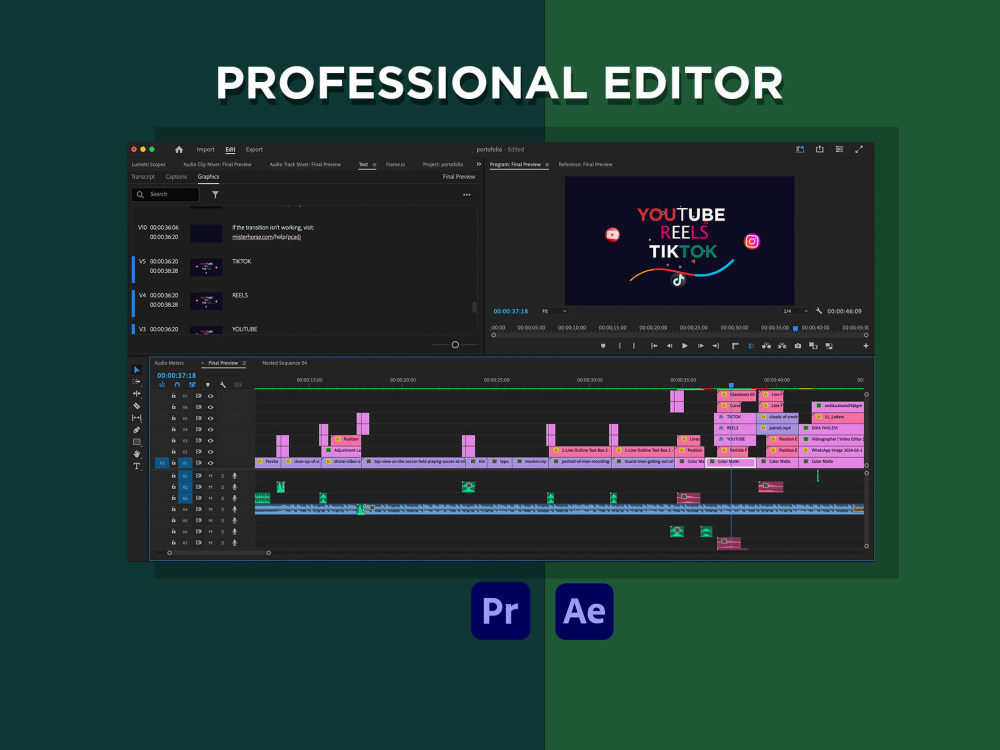
Task: Click the Lift button in Program monitor
Action: point(767,346)
